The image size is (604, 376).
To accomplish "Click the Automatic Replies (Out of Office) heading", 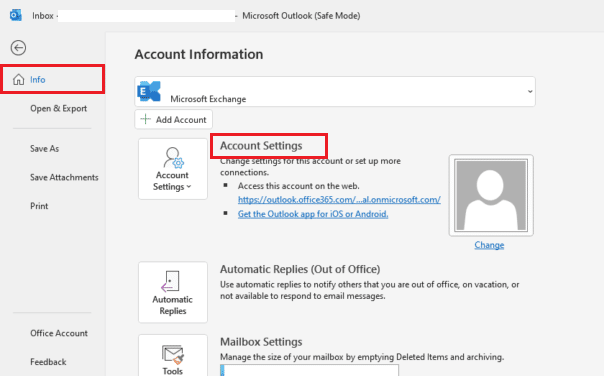I will click(x=300, y=269).
